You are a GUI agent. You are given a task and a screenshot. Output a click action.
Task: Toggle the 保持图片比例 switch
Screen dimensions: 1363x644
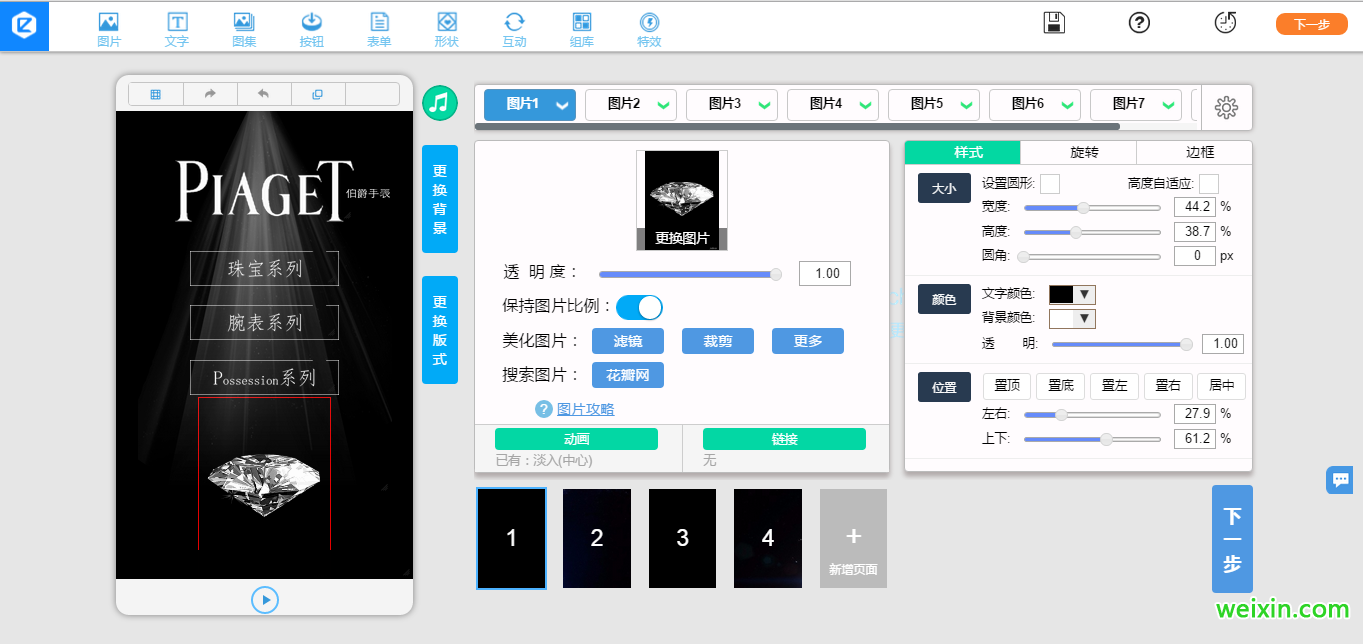[640, 307]
